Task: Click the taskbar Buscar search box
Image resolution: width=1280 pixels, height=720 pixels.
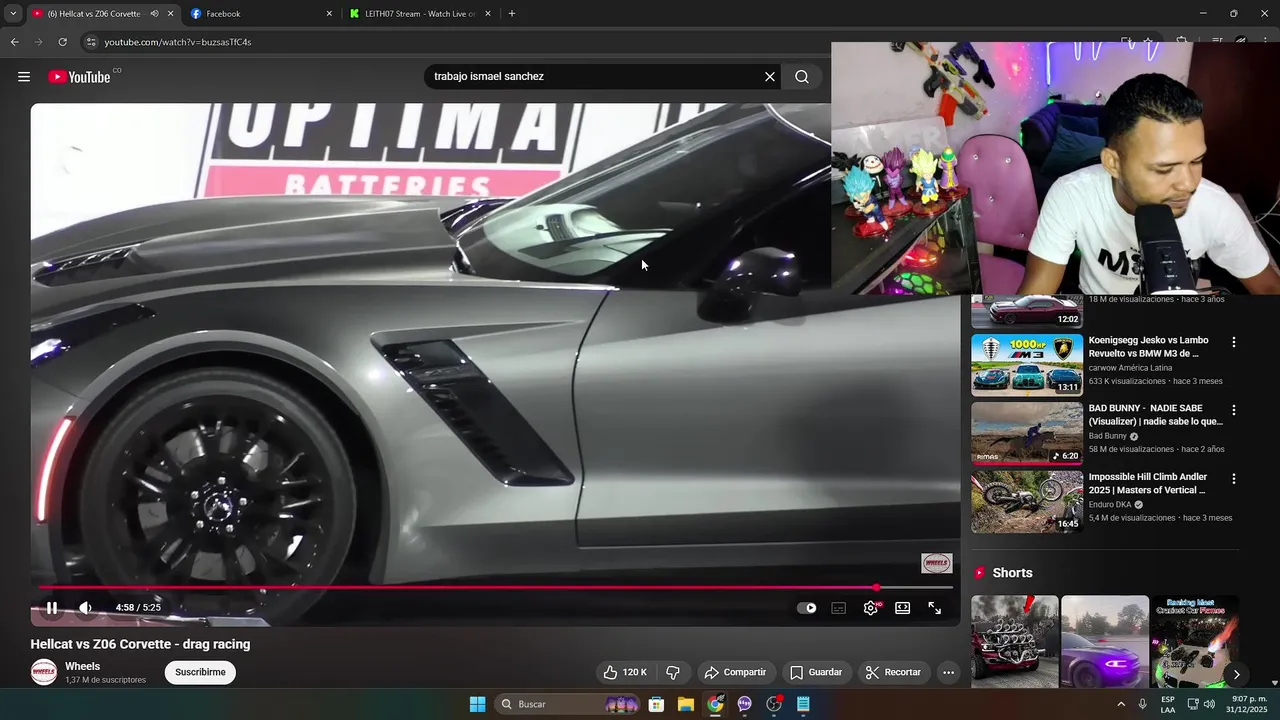Action: pos(568,704)
